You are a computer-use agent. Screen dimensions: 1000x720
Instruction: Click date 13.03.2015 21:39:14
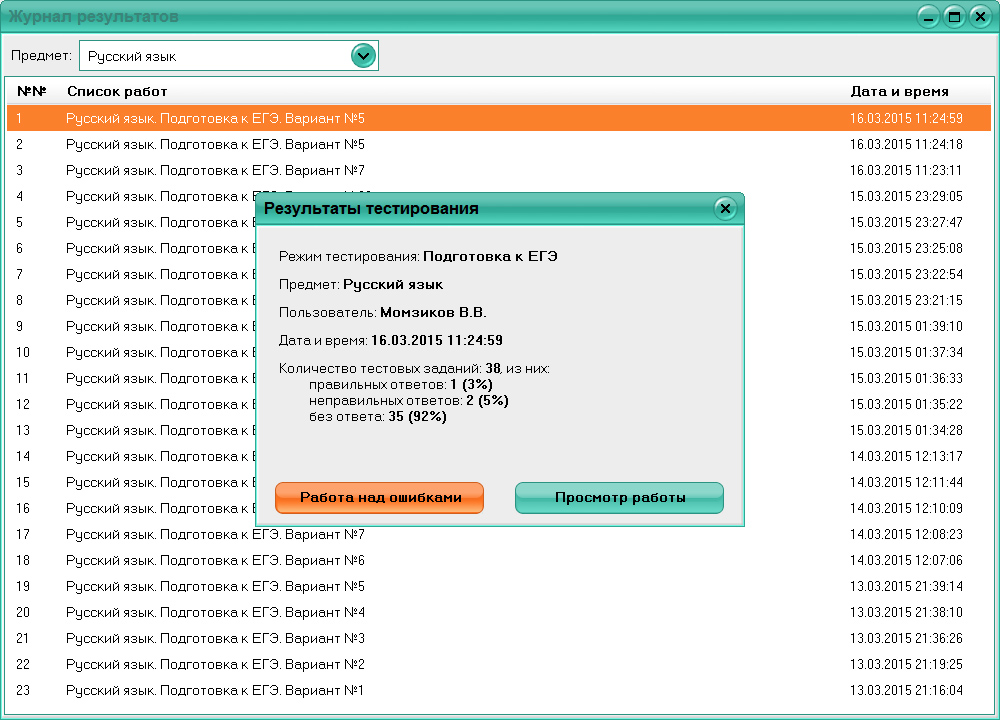pos(906,586)
